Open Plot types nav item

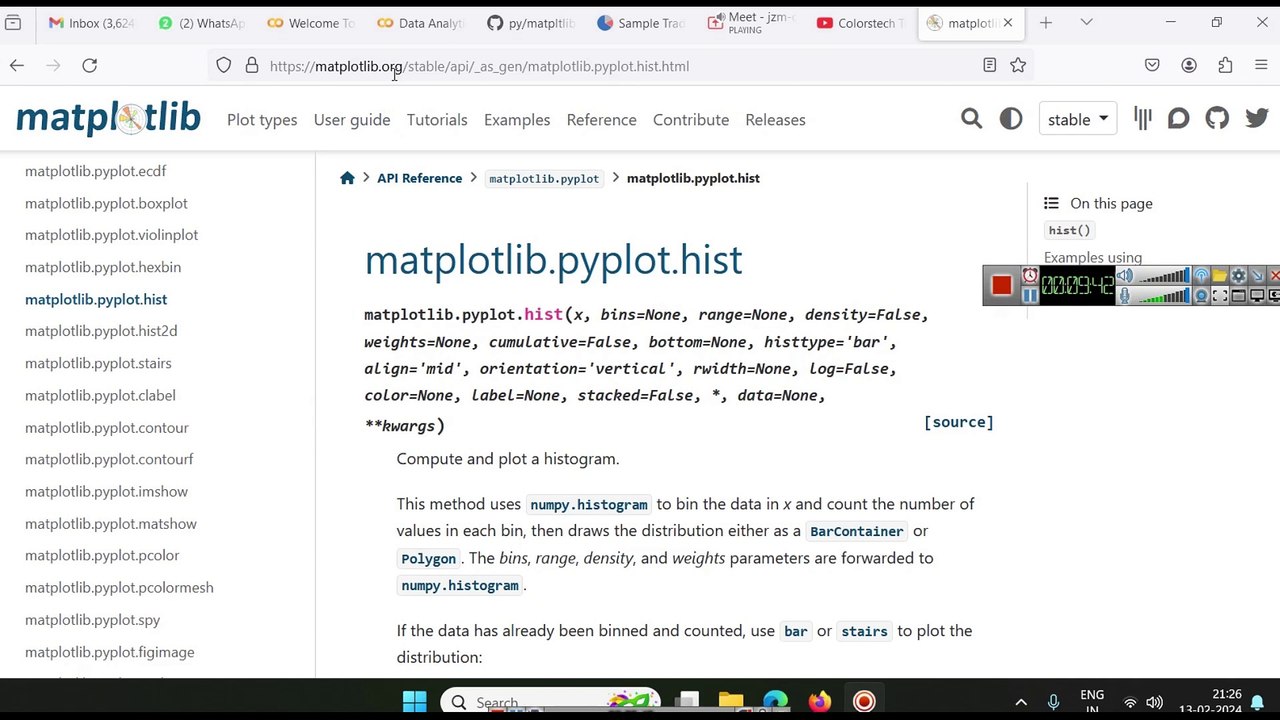(262, 119)
